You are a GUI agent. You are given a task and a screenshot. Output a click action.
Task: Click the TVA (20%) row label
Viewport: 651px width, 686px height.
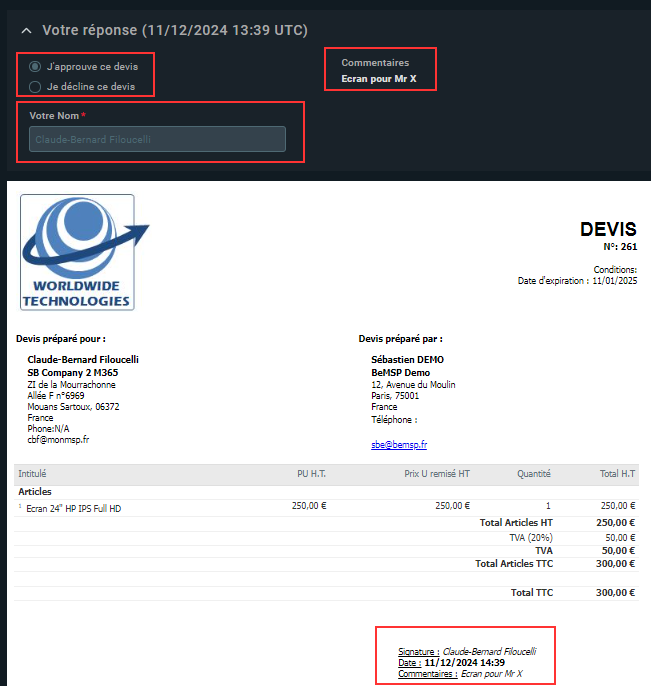(x=531, y=538)
